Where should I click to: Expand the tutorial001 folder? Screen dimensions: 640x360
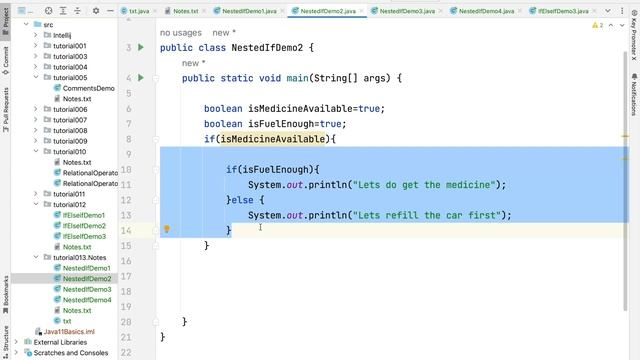(x=36, y=46)
